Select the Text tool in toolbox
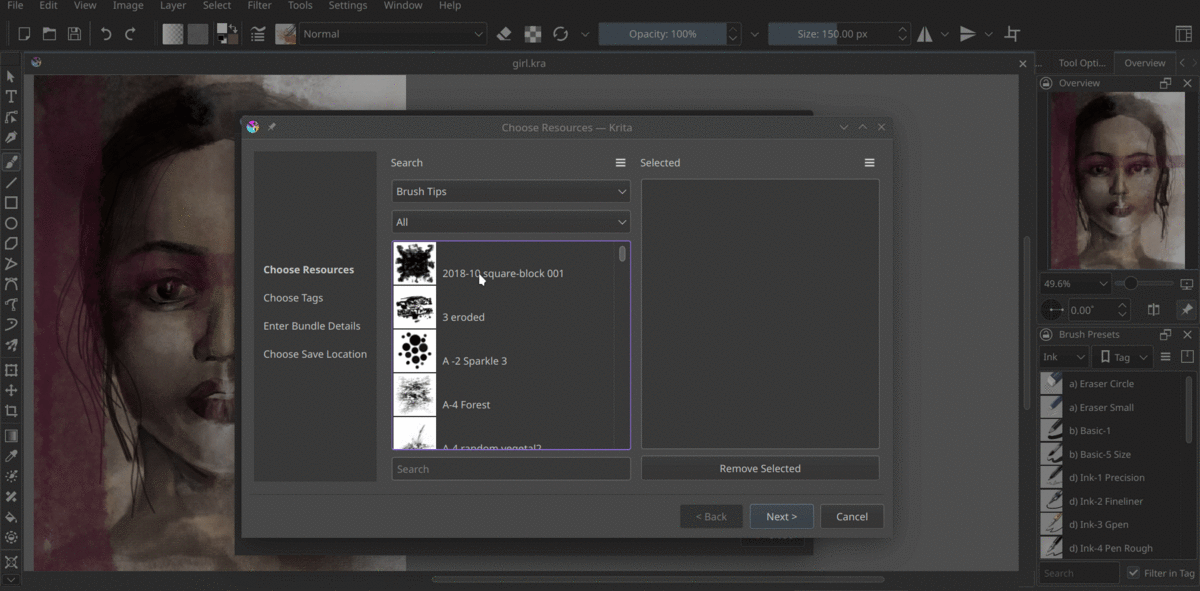1200x591 pixels. click(11, 97)
